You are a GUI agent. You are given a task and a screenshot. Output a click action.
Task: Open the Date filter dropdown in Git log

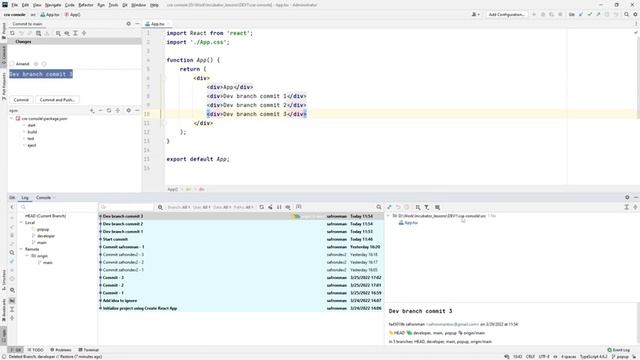coord(222,207)
